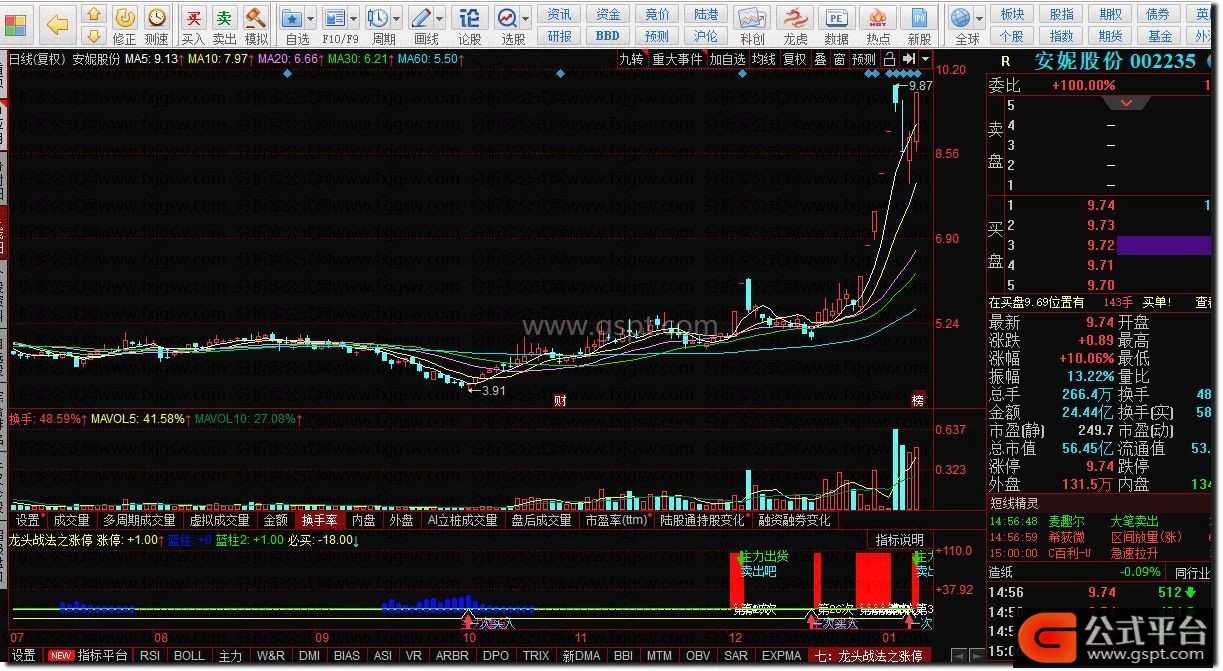Screen dimensions: 1223x671
Task: Open the F10/F9 info icon
Action: point(335,18)
